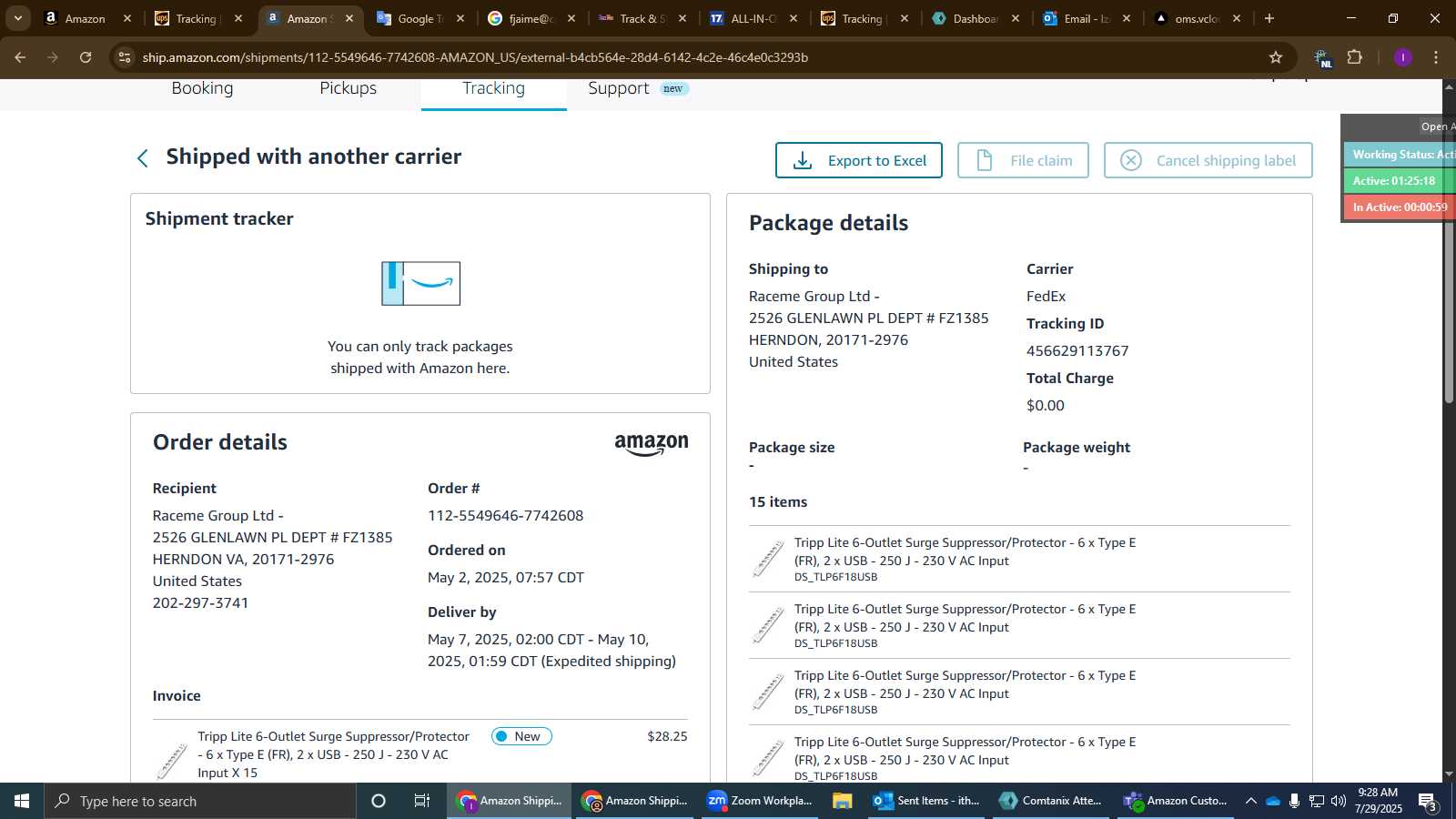Open Comtanix Attendance app from taskbar

(1052, 801)
